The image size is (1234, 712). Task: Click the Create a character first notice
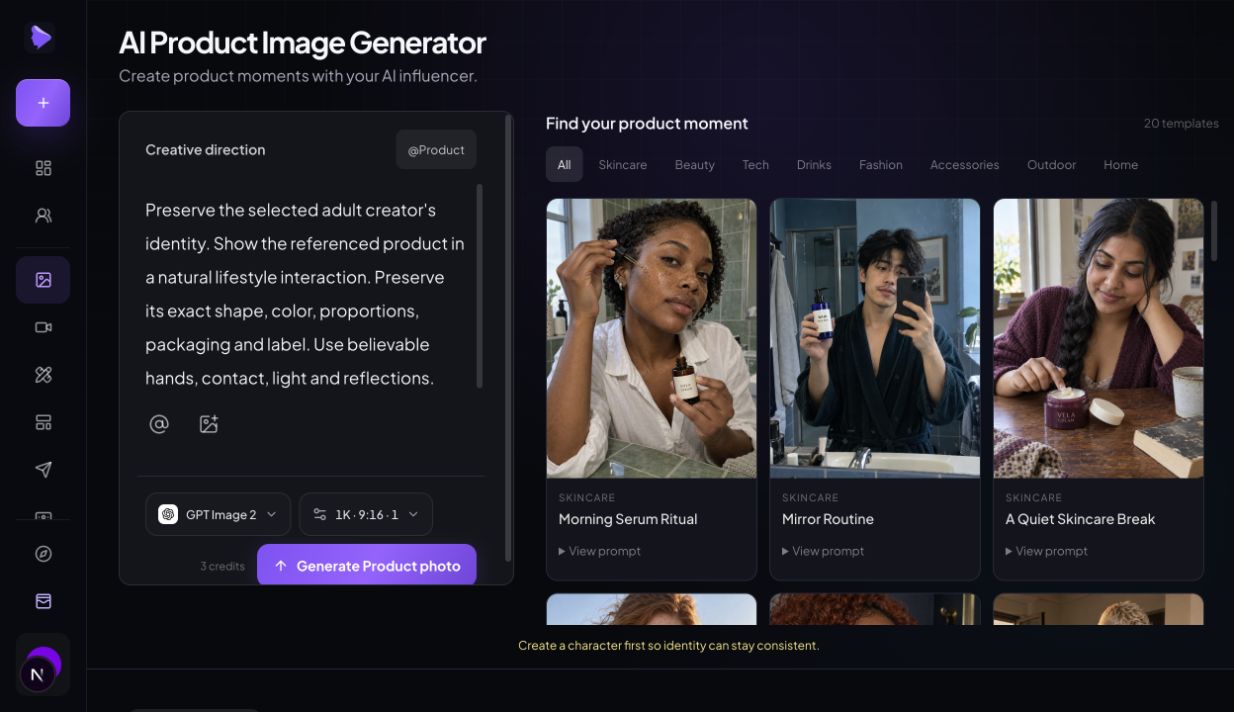tap(668, 646)
